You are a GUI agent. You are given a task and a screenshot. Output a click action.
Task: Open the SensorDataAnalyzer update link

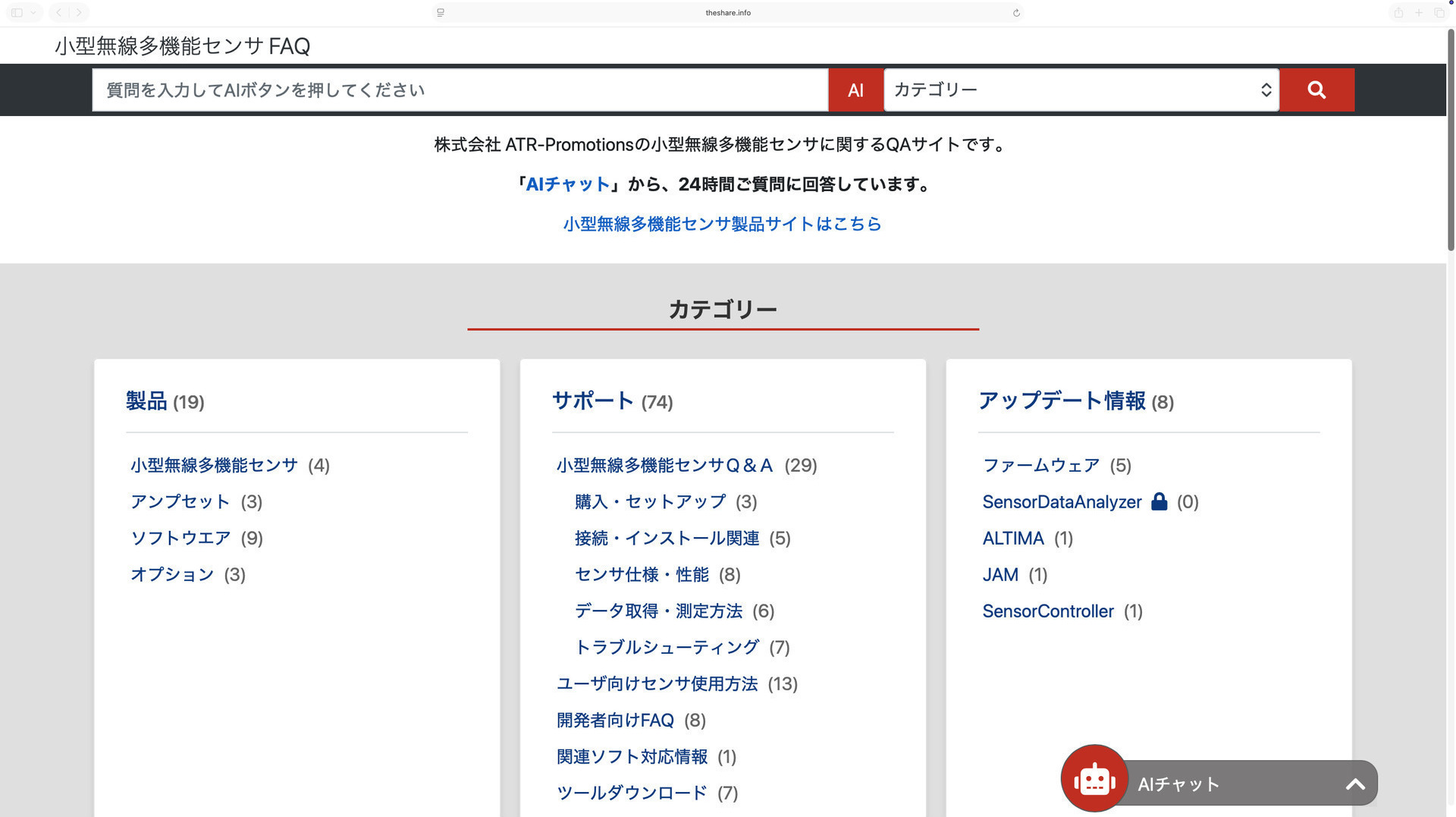pos(1062,501)
